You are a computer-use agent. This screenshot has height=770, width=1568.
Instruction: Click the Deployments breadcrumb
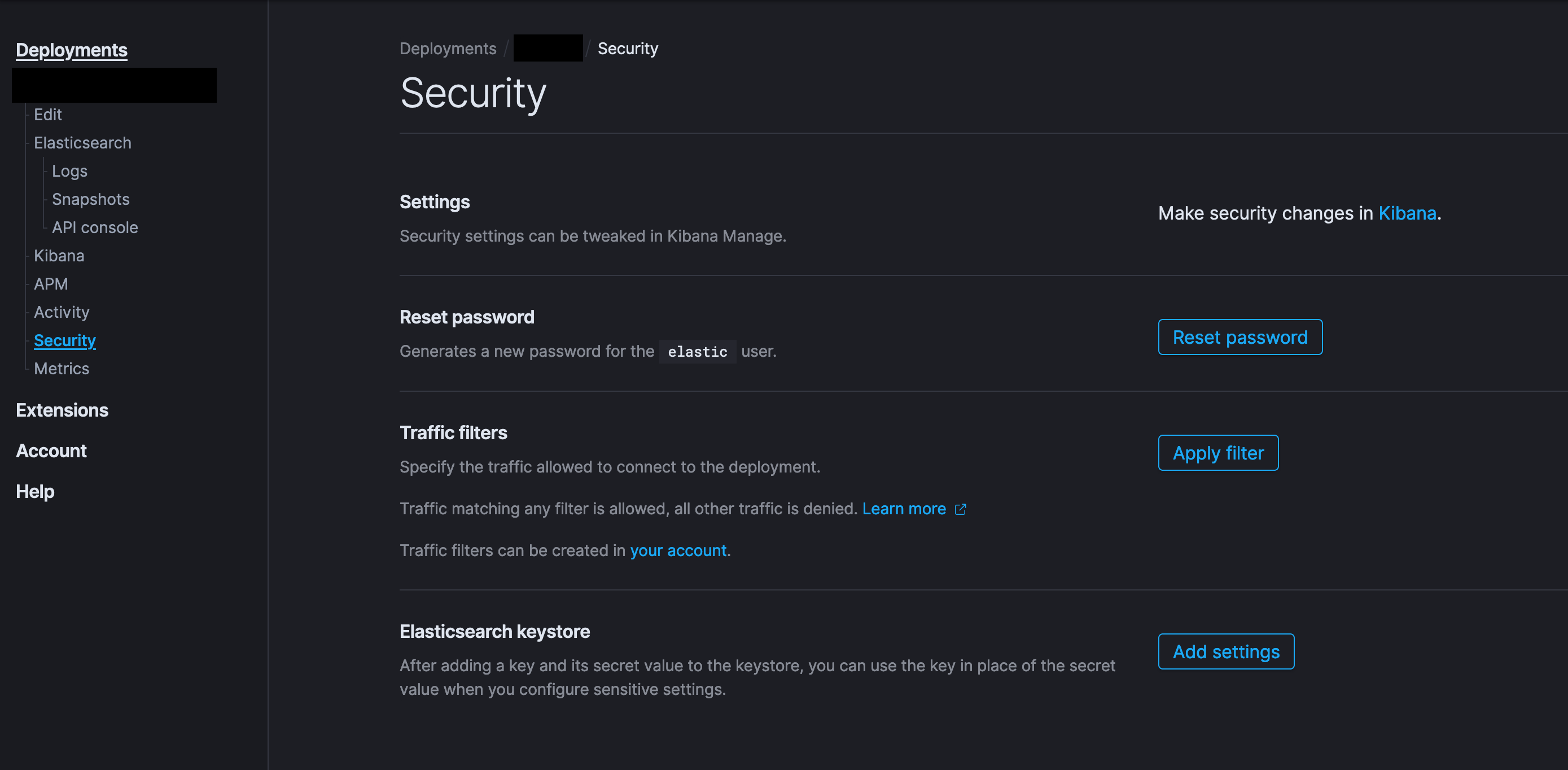(448, 49)
